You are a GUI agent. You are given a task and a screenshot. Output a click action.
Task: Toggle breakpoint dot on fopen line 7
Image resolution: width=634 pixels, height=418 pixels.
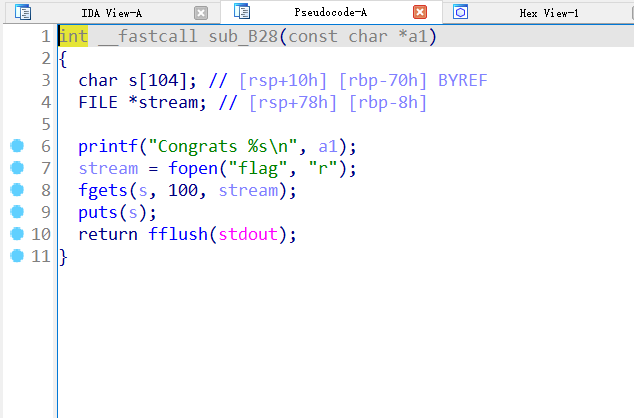16,168
